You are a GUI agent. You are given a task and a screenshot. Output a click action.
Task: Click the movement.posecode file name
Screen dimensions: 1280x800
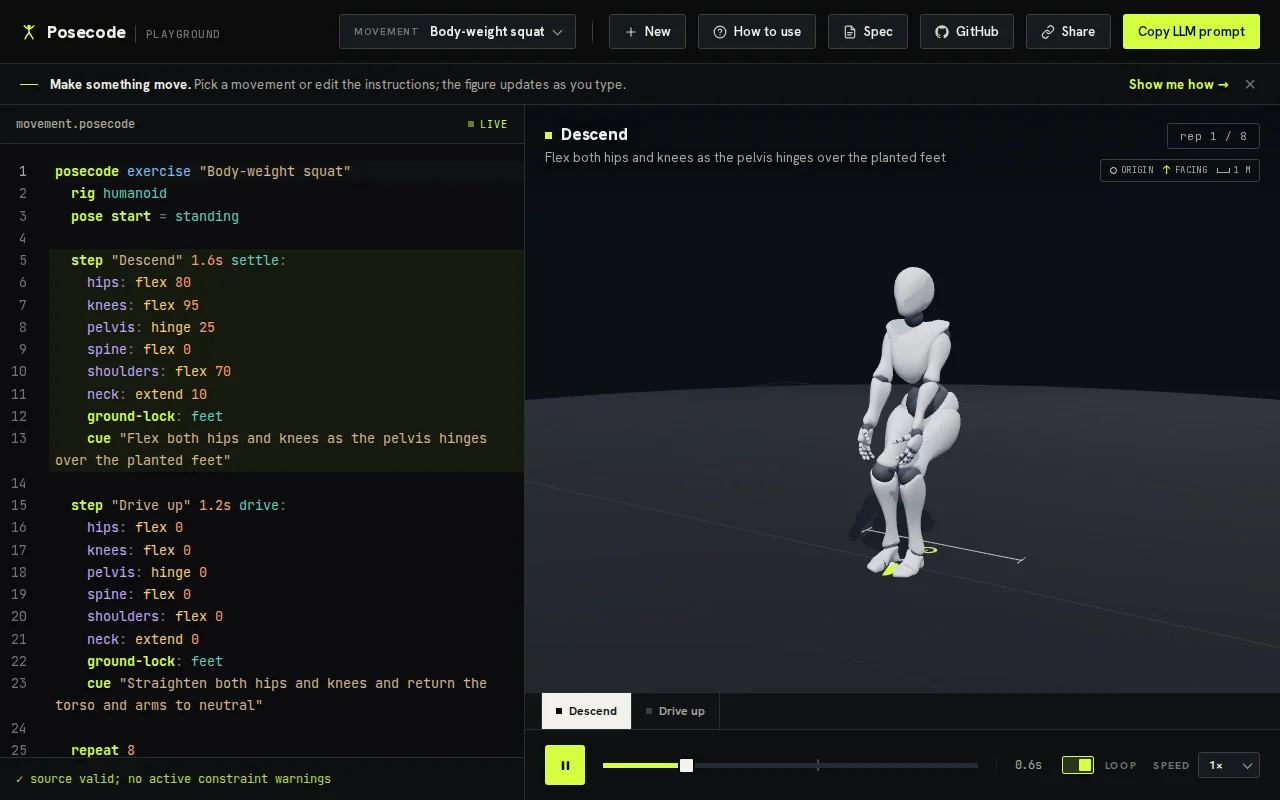click(75, 124)
